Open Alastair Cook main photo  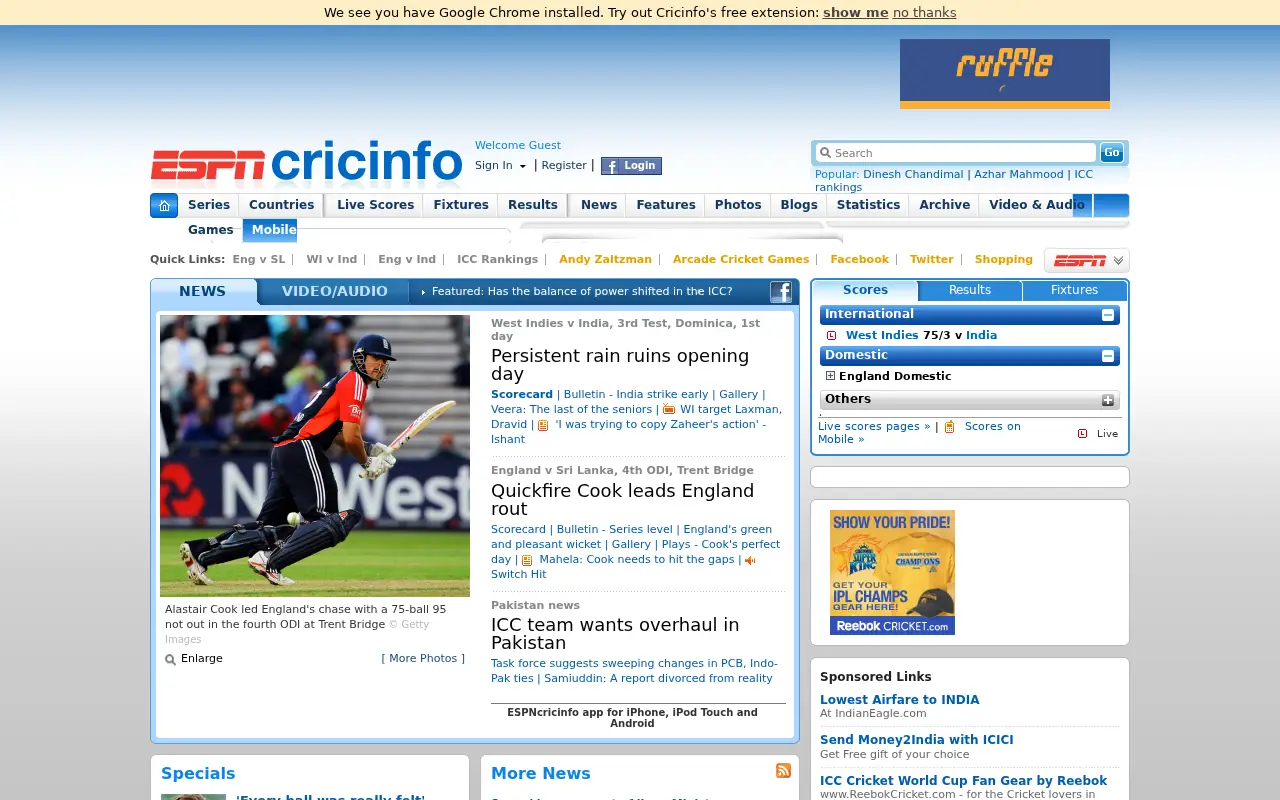(x=315, y=456)
